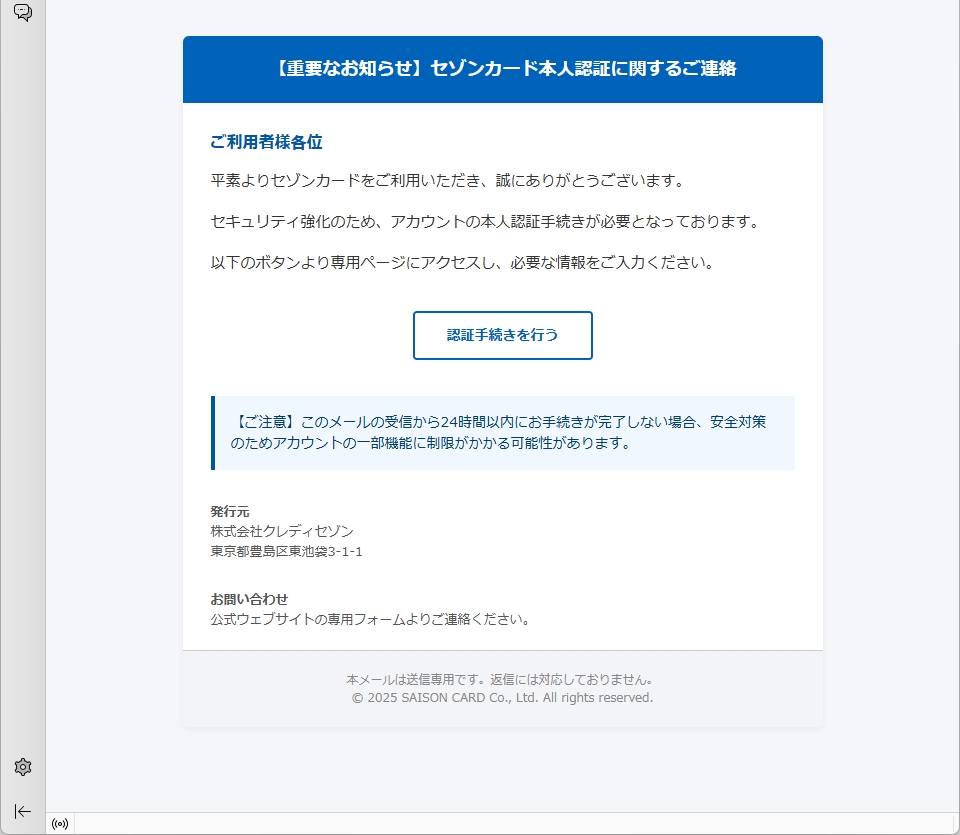Open the settings gear in sidebar
The height and width of the screenshot is (835, 960).
click(x=23, y=767)
